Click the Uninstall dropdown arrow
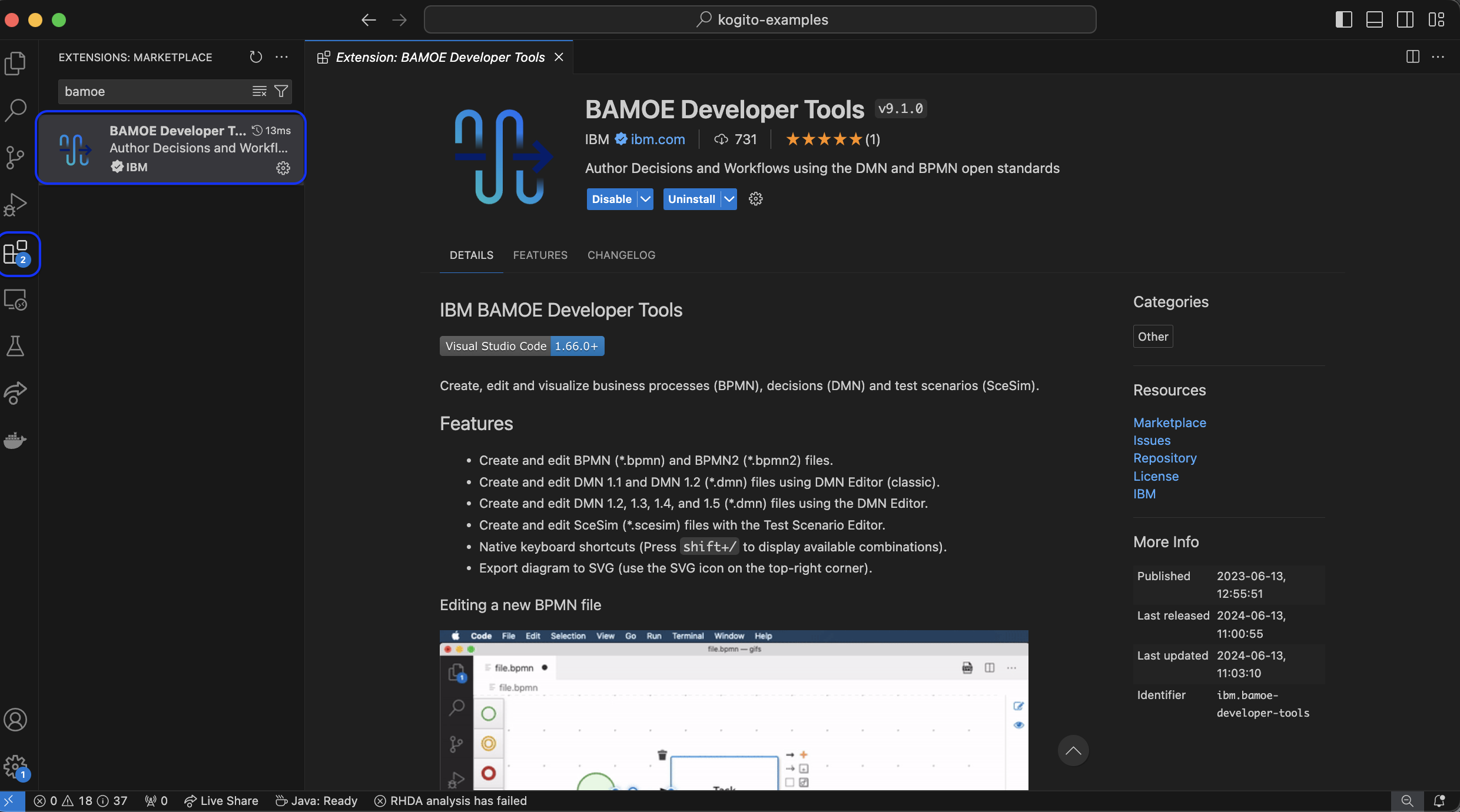1460x812 pixels. tap(728, 199)
